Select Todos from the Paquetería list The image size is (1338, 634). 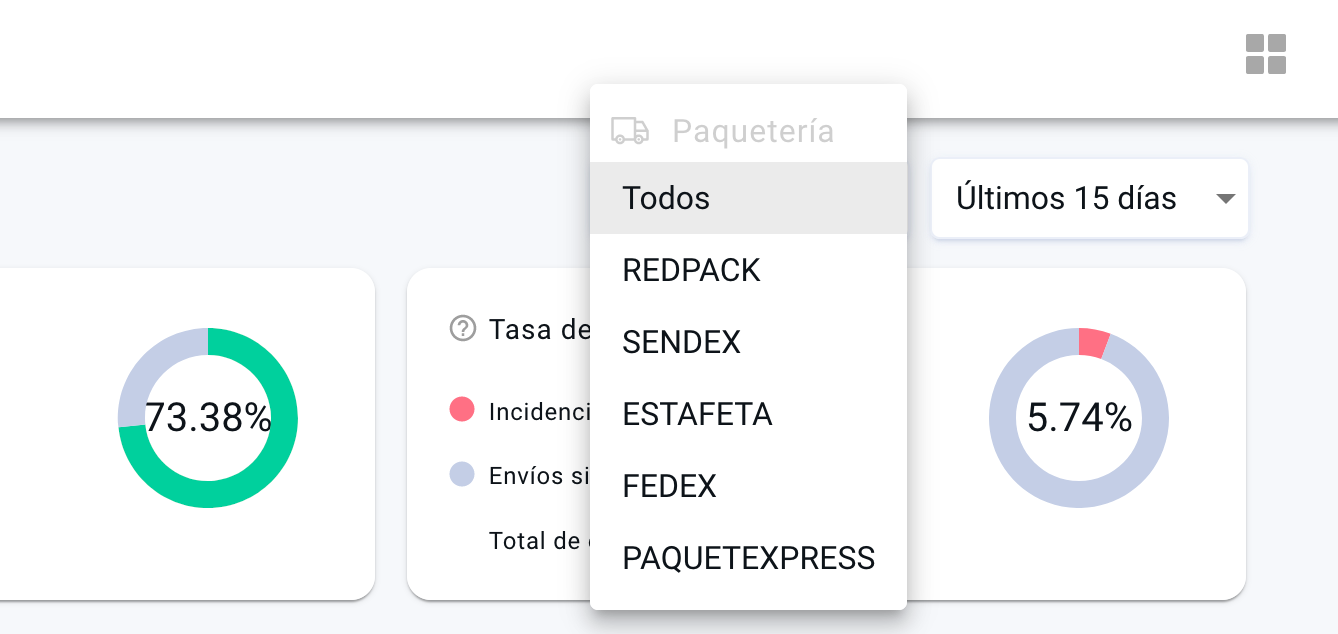(x=665, y=198)
